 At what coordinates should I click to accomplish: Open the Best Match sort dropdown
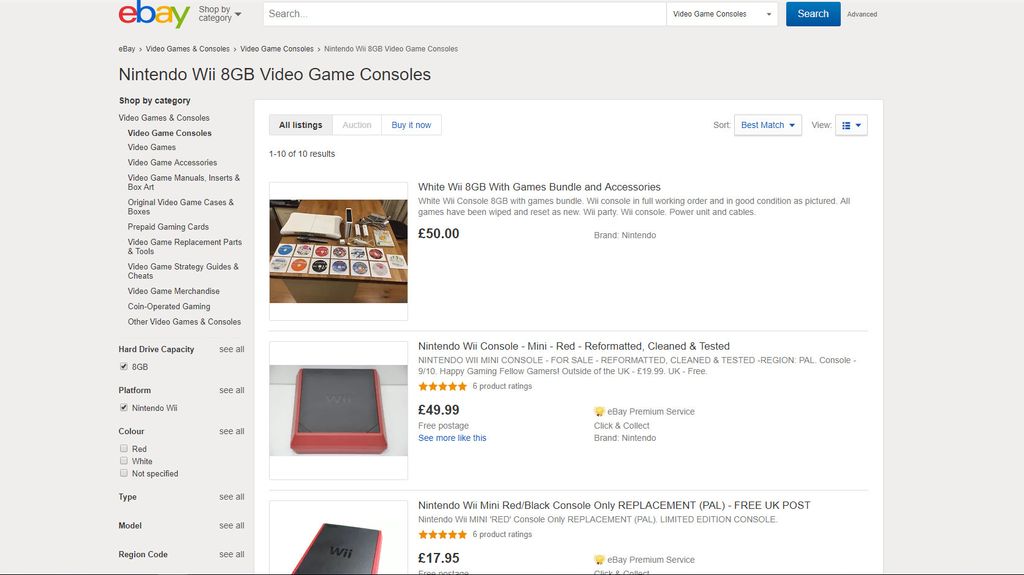(x=767, y=125)
